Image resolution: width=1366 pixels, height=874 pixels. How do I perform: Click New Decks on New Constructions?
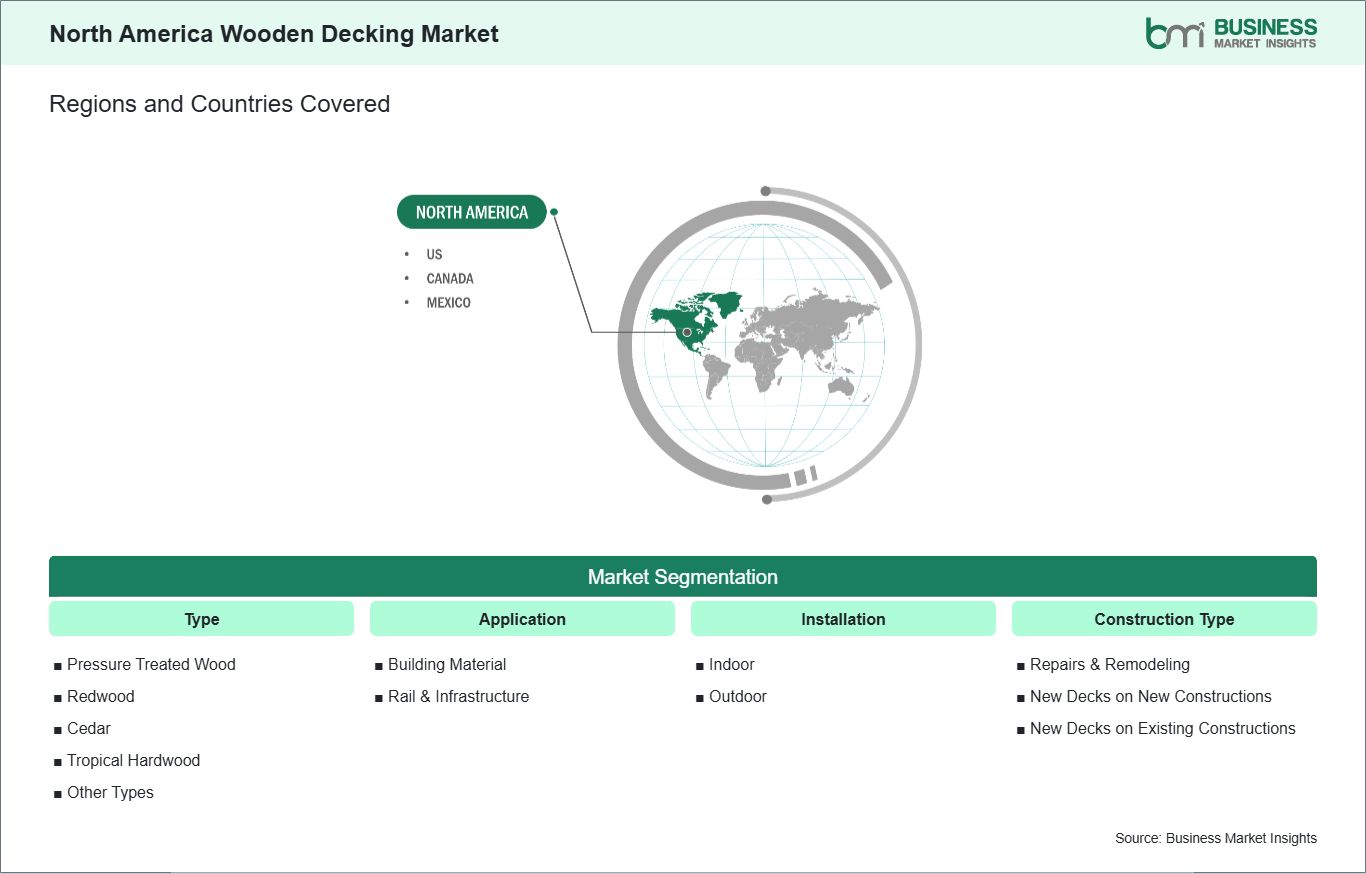1151,696
